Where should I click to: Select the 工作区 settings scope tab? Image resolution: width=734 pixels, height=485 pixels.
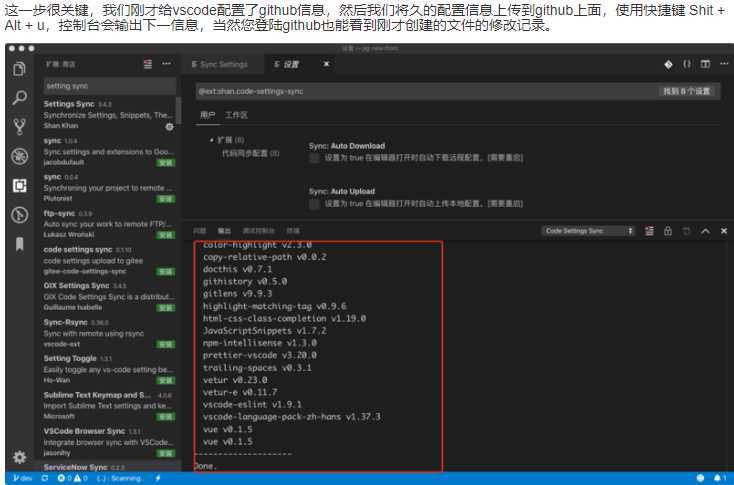pos(236,115)
